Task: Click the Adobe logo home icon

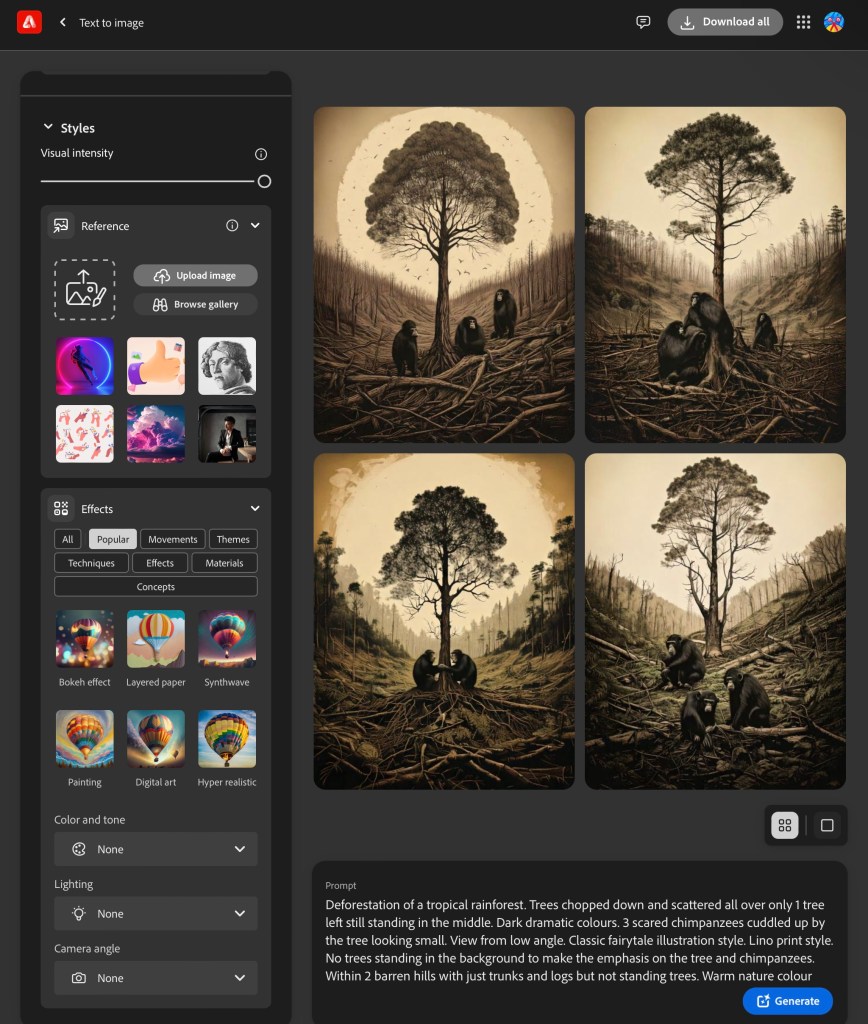Action: click(29, 22)
